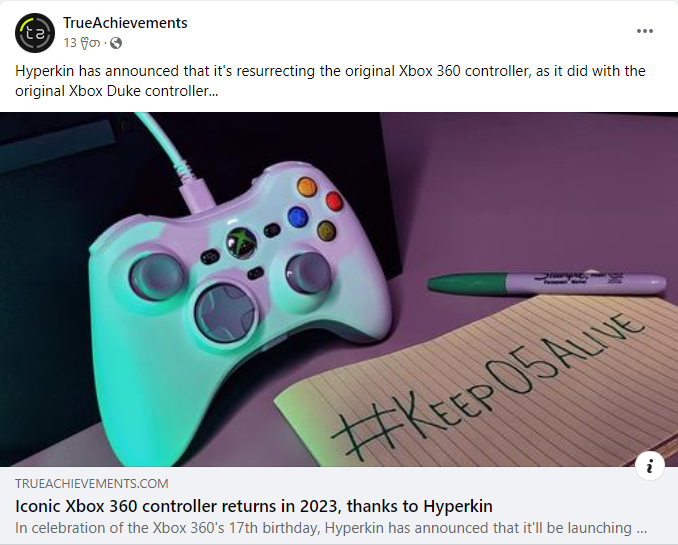This screenshot has width=678, height=545.
Task: Open the Iconic Xbox 360 controller headline
Action: point(254,506)
